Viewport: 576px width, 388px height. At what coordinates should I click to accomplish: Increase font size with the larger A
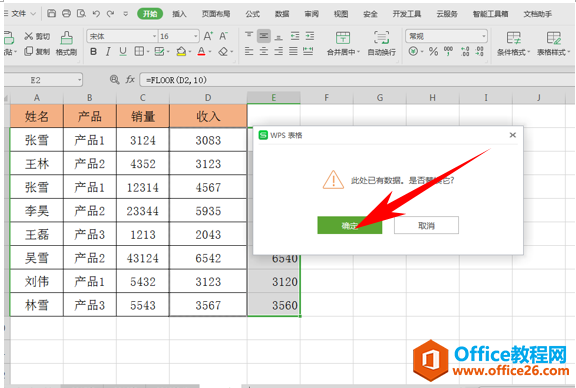pyautogui.click(x=208, y=36)
